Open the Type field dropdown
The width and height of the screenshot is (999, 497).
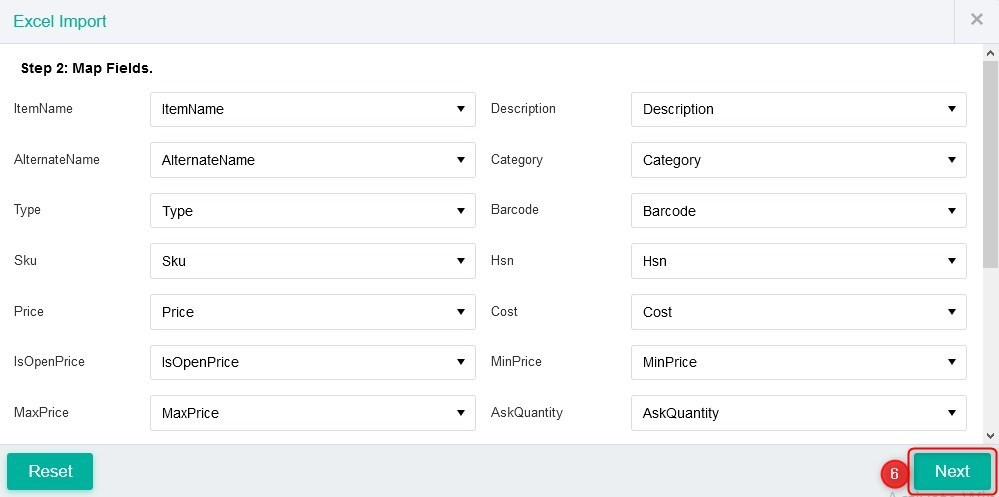(x=312, y=211)
